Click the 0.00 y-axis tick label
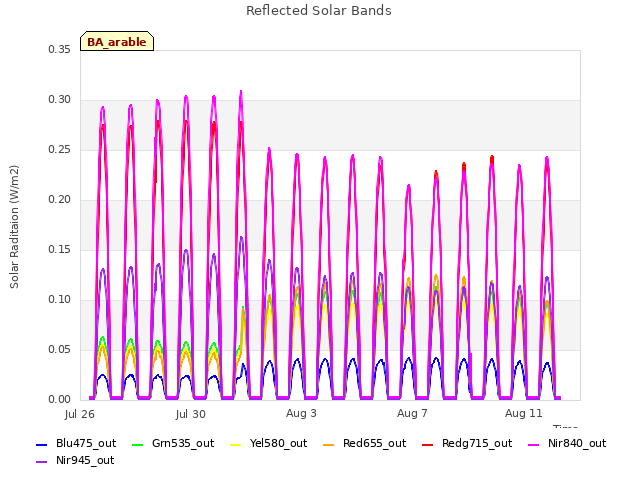Image resolution: width=640 pixels, height=480 pixels. tap(60, 400)
